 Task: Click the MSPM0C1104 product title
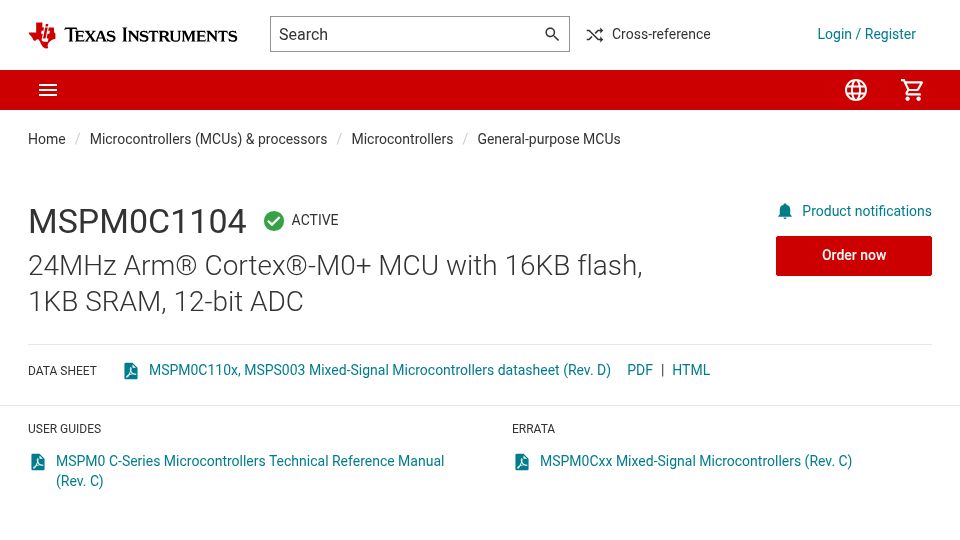pyautogui.click(x=137, y=221)
